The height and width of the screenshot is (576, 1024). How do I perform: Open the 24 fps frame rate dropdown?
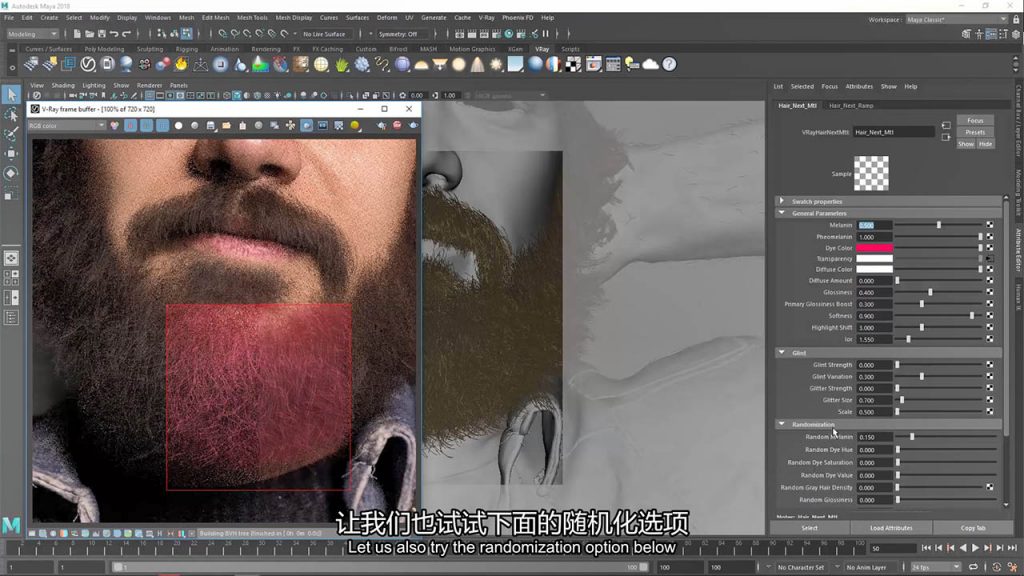point(935,568)
